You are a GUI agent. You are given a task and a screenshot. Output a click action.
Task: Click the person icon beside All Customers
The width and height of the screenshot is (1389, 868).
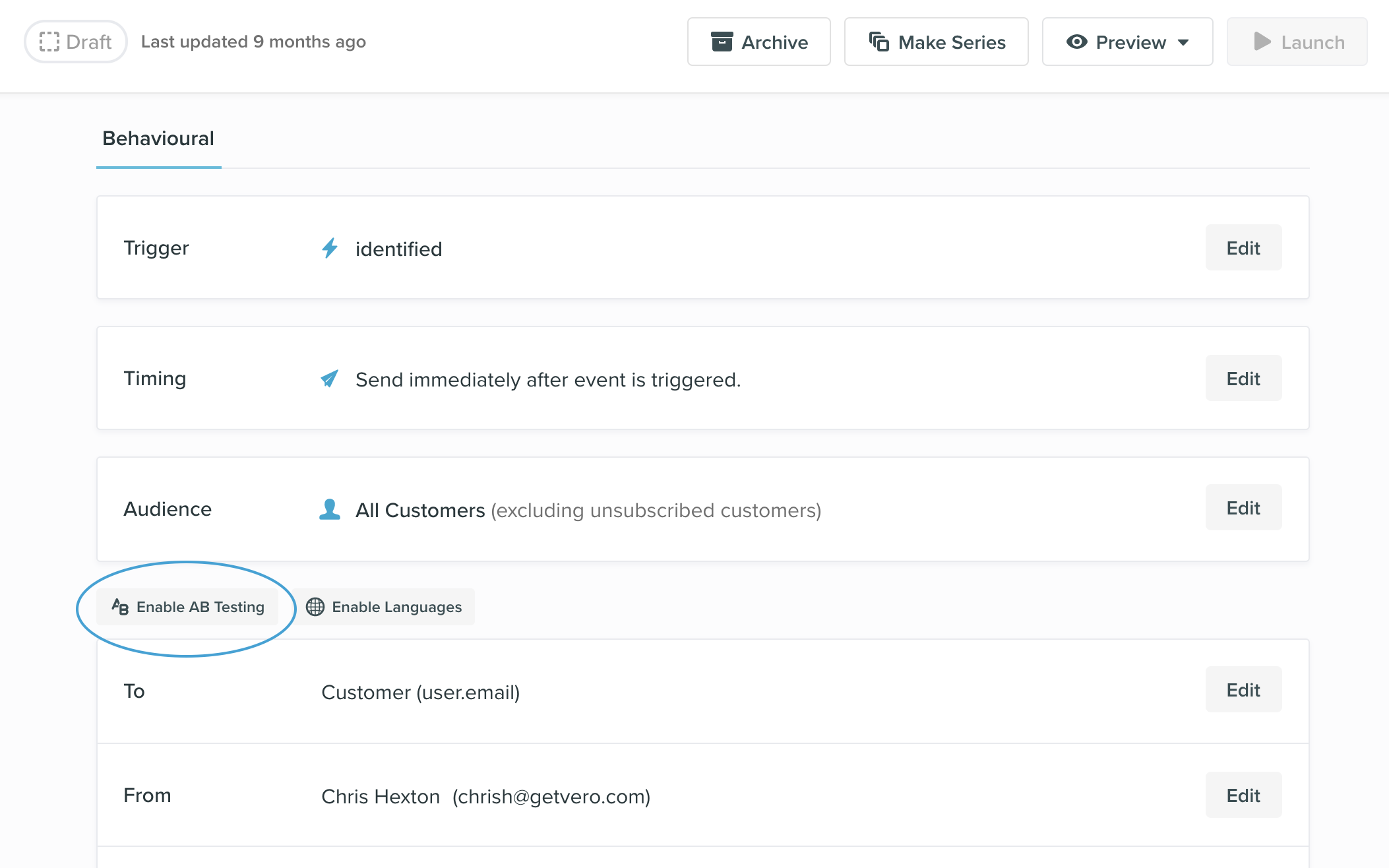330,509
